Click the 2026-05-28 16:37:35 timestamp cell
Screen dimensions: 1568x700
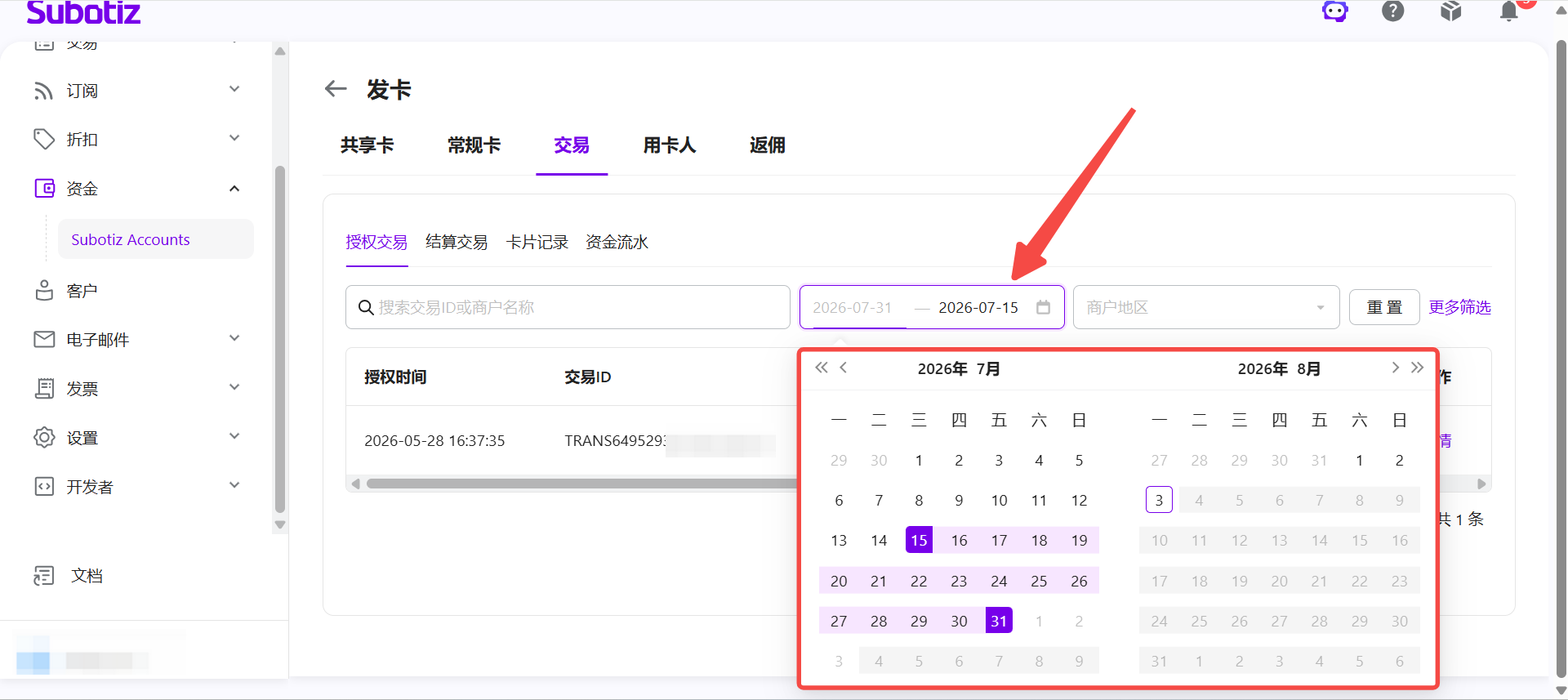434,440
